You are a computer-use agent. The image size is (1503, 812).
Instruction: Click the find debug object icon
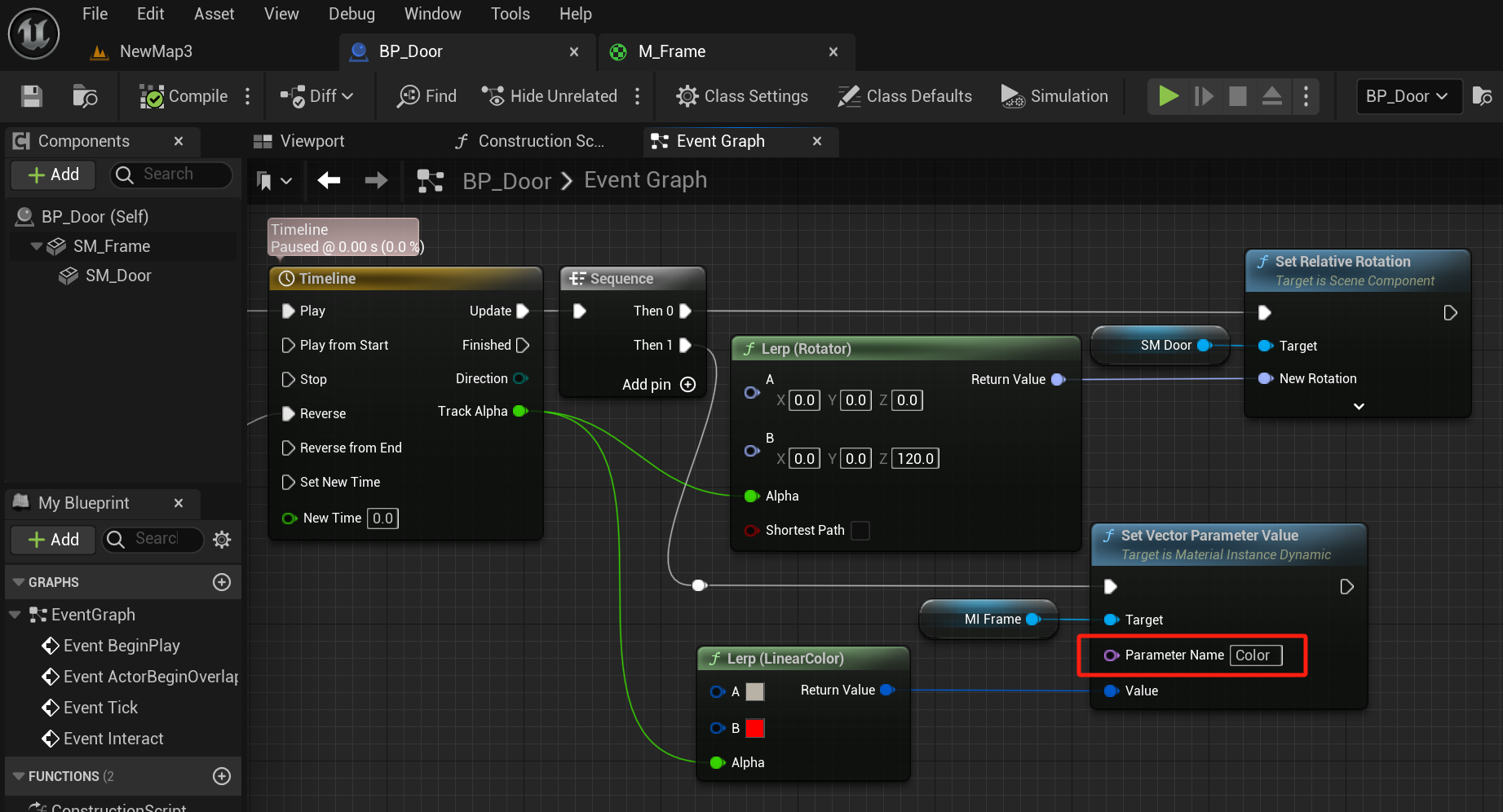pos(1483,96)
